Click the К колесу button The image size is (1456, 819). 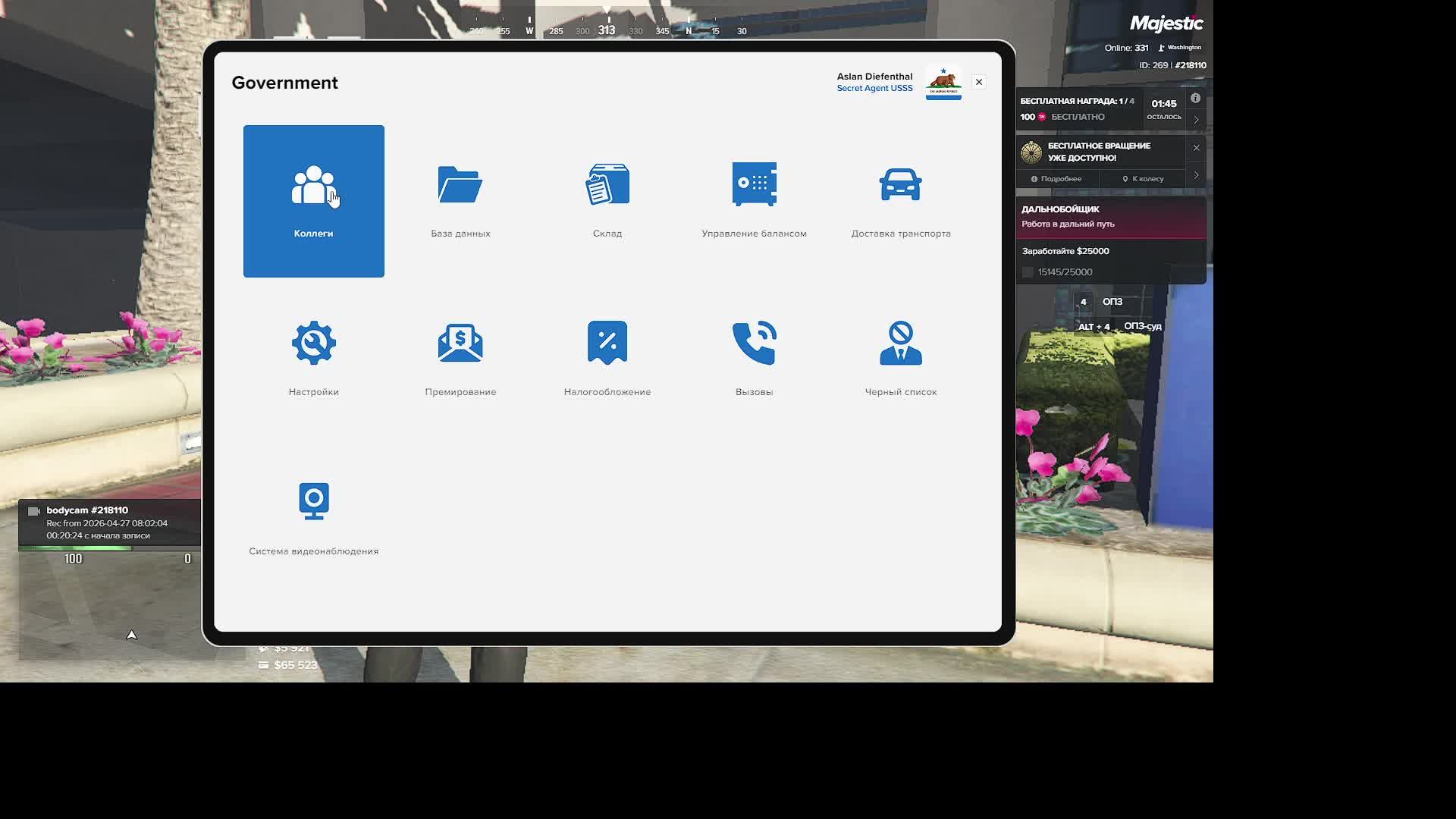[1143, 179]
